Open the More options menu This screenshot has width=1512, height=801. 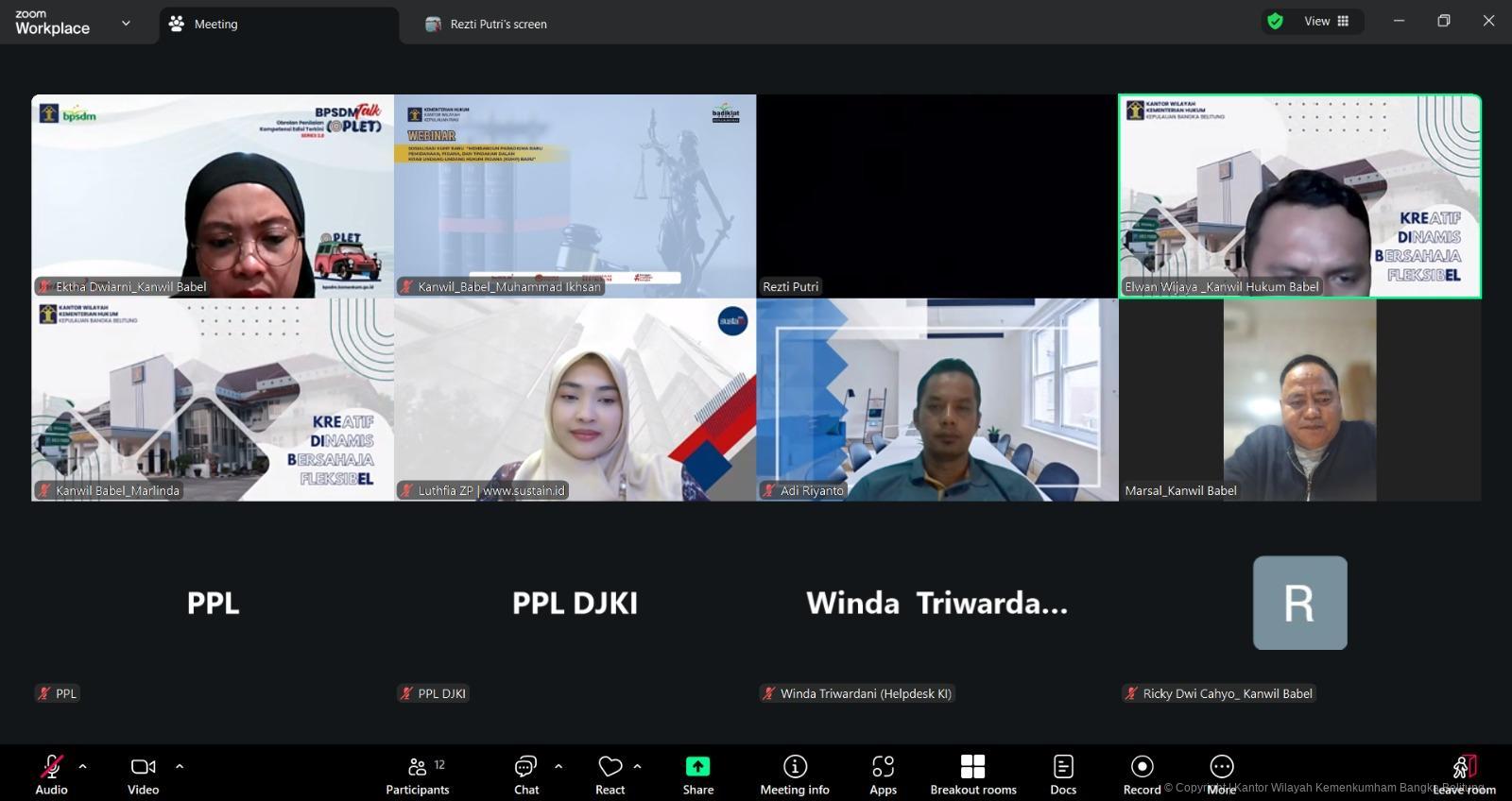click(x=1222, y=775)
